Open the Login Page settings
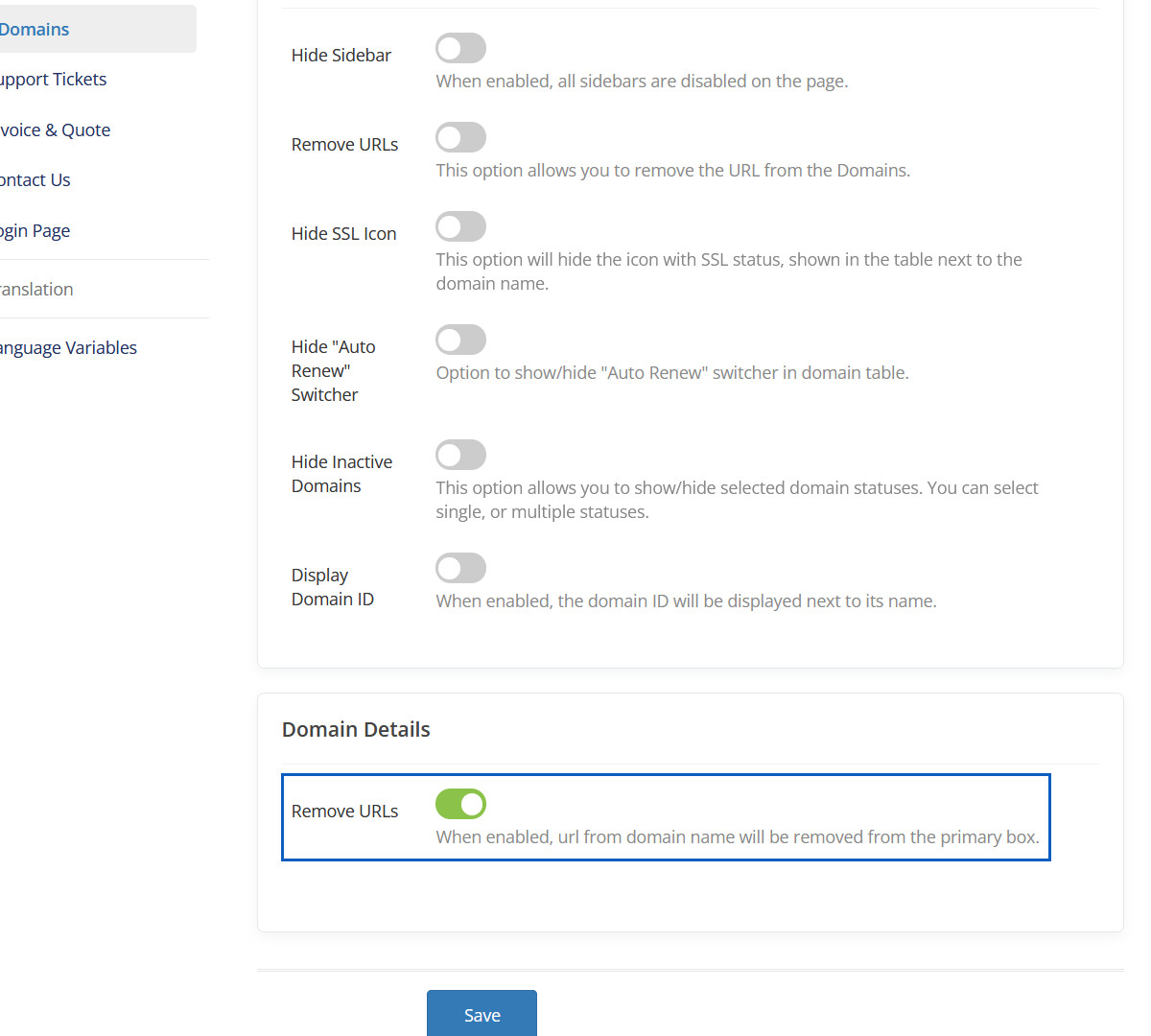 point(35,230)
